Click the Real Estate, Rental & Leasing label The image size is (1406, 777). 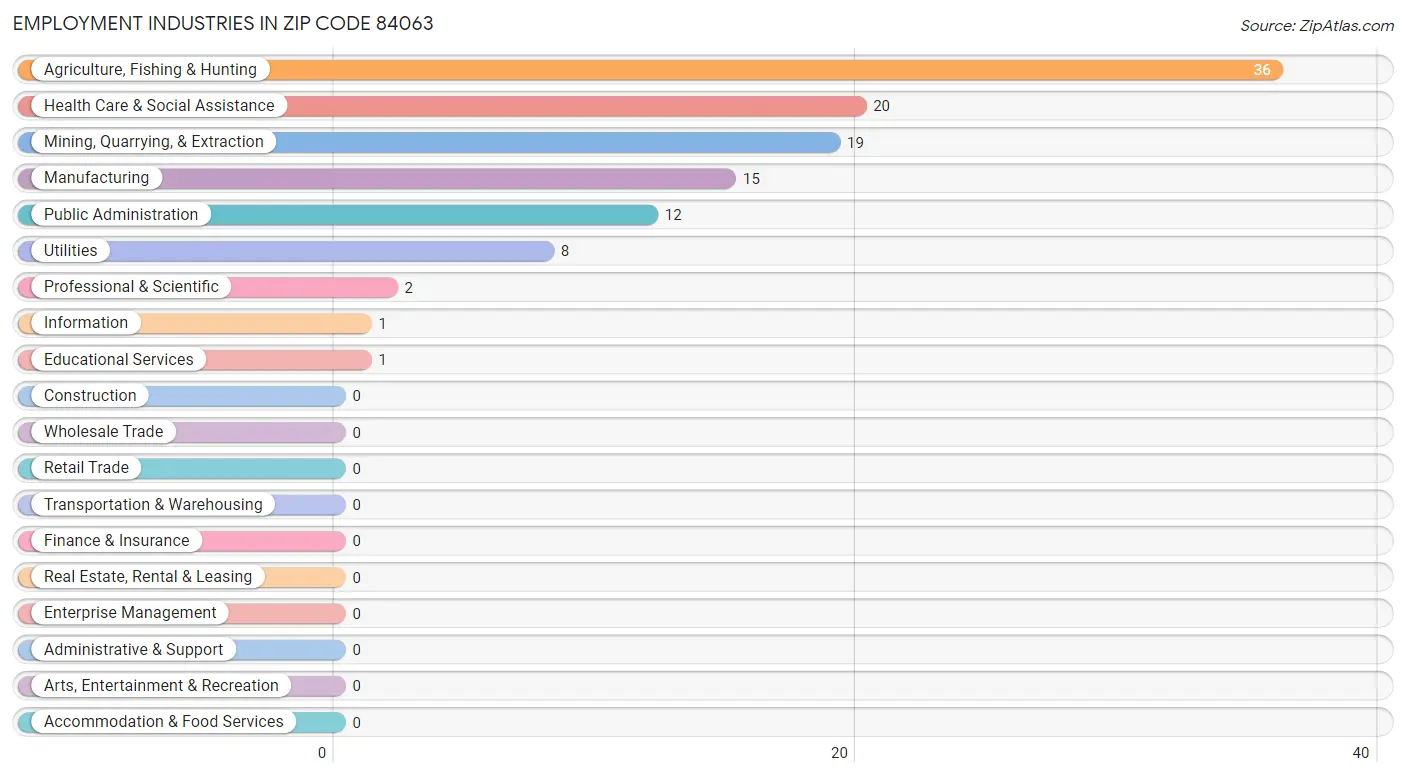148,577
